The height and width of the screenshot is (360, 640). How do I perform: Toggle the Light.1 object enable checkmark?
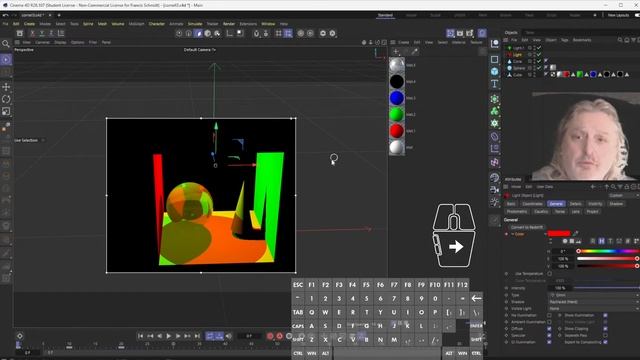[x=539, y=48]
